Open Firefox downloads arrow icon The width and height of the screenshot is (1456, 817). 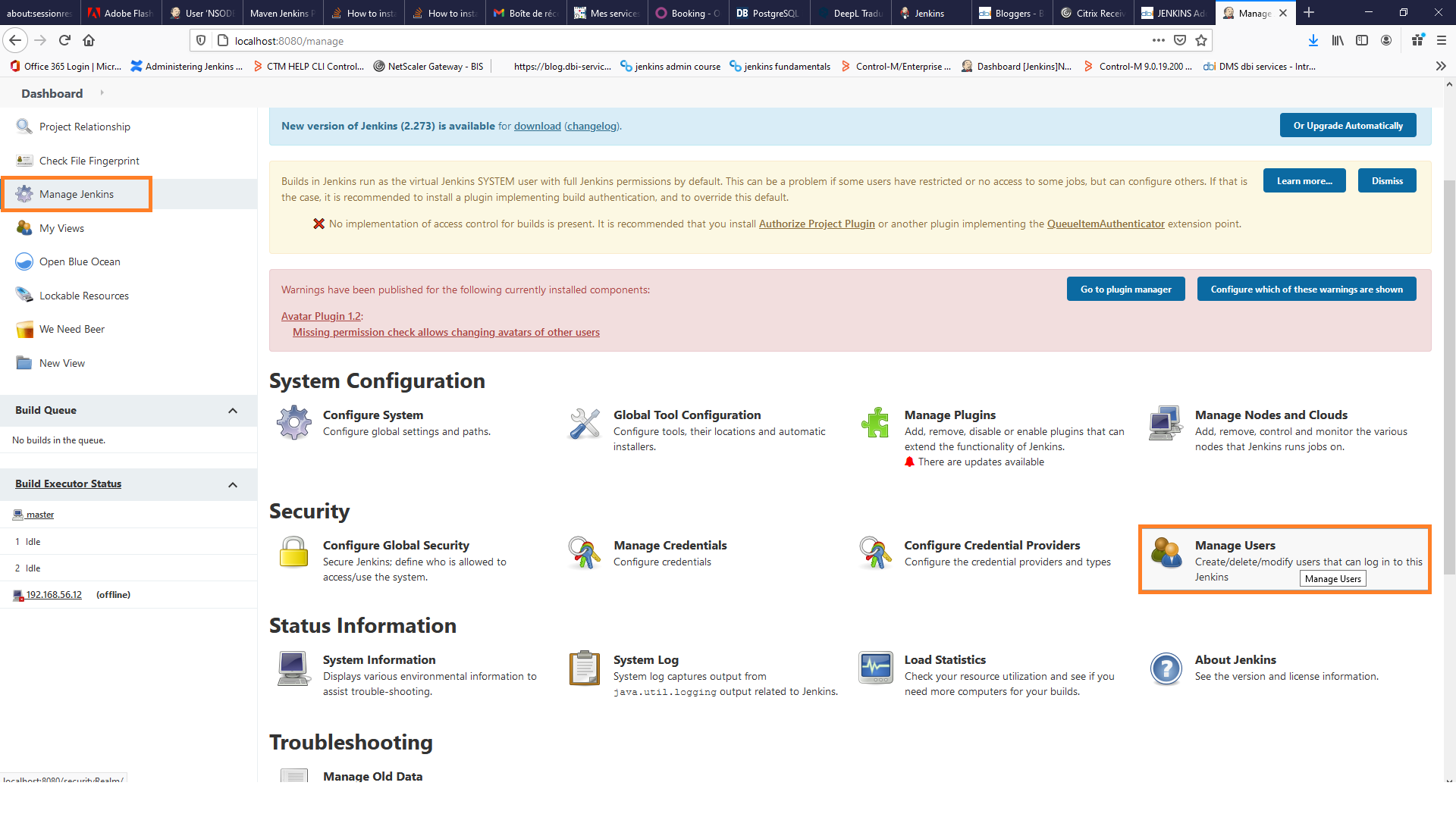[1313, 40]
